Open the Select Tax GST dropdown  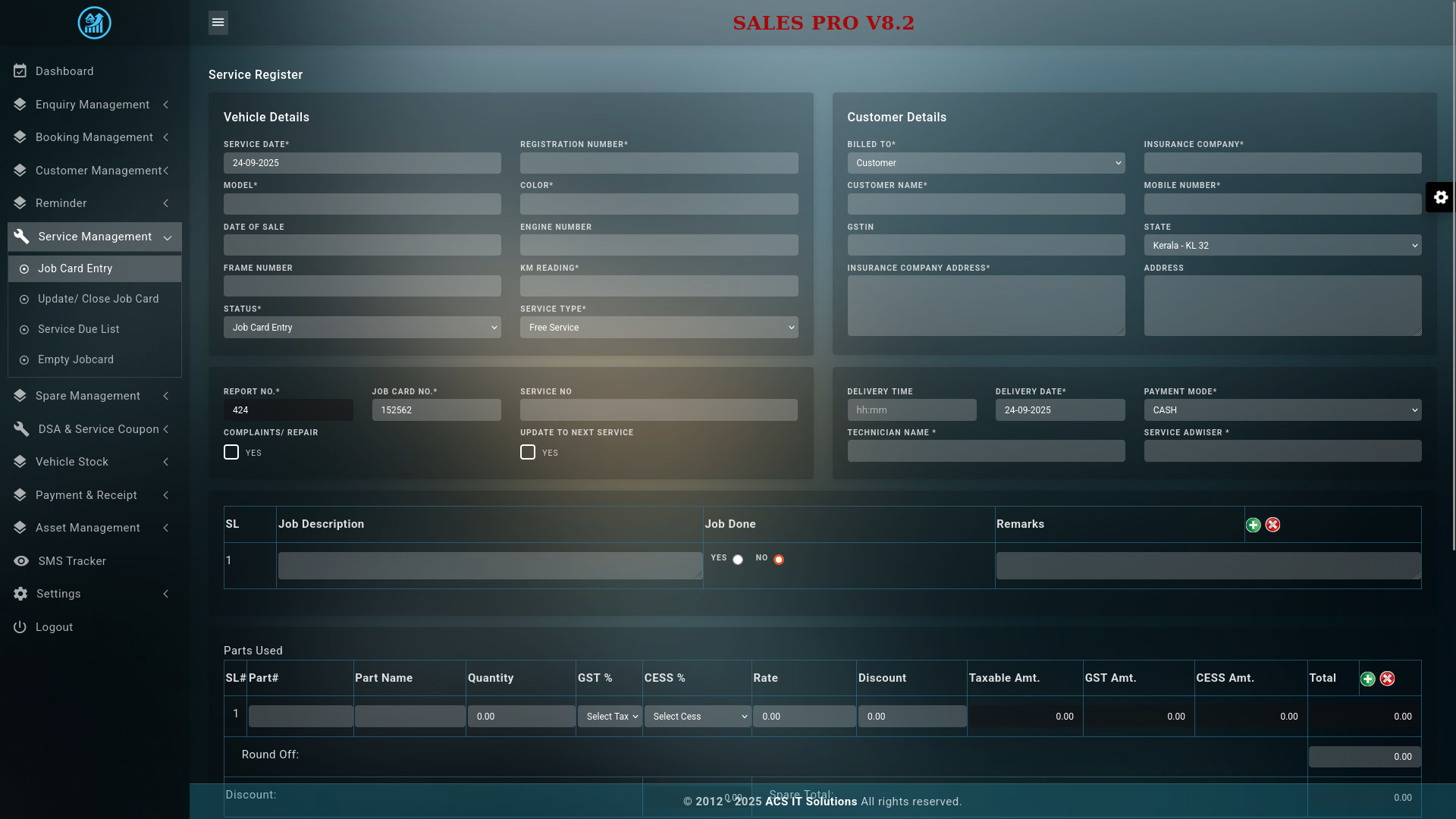click(x=610, y=717)
